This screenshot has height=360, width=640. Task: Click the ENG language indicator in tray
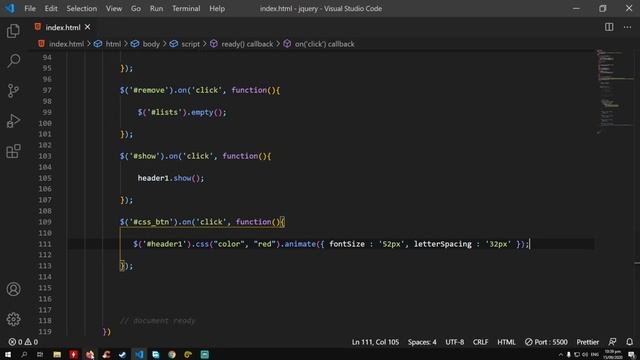[595, 354]
